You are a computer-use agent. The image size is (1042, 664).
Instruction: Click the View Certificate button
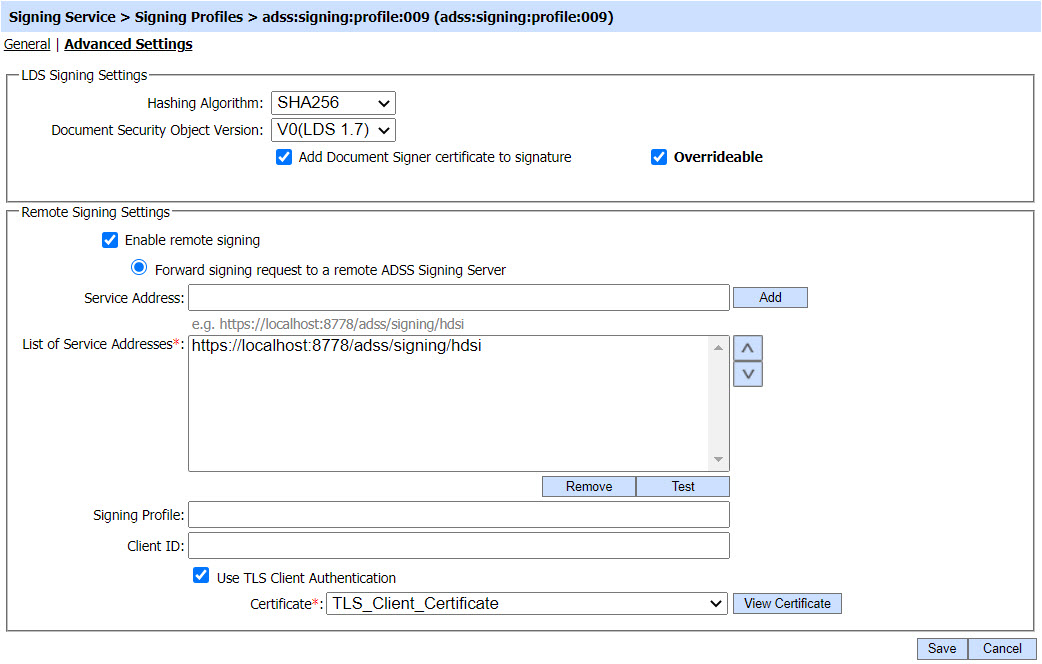click(x=787, y=604)
